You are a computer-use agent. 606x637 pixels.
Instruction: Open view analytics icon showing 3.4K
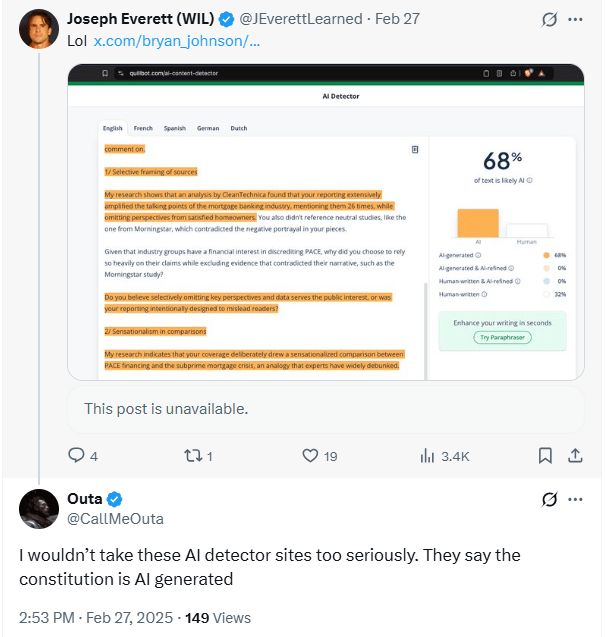point(427,455)
